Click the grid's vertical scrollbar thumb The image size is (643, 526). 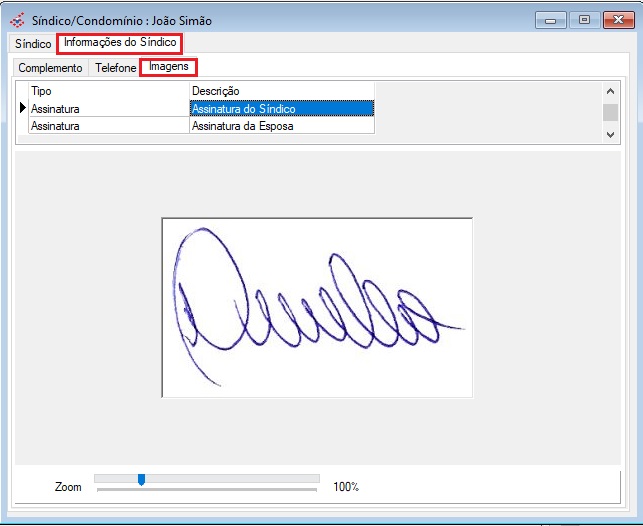point(610,112)
